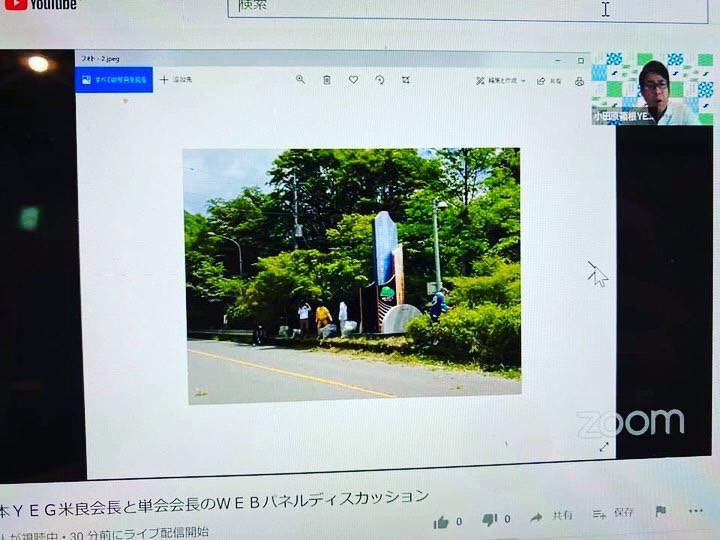Click the zoom magnifier icon in Photos toolbar

pyautogui.click(x=300, y=79)
